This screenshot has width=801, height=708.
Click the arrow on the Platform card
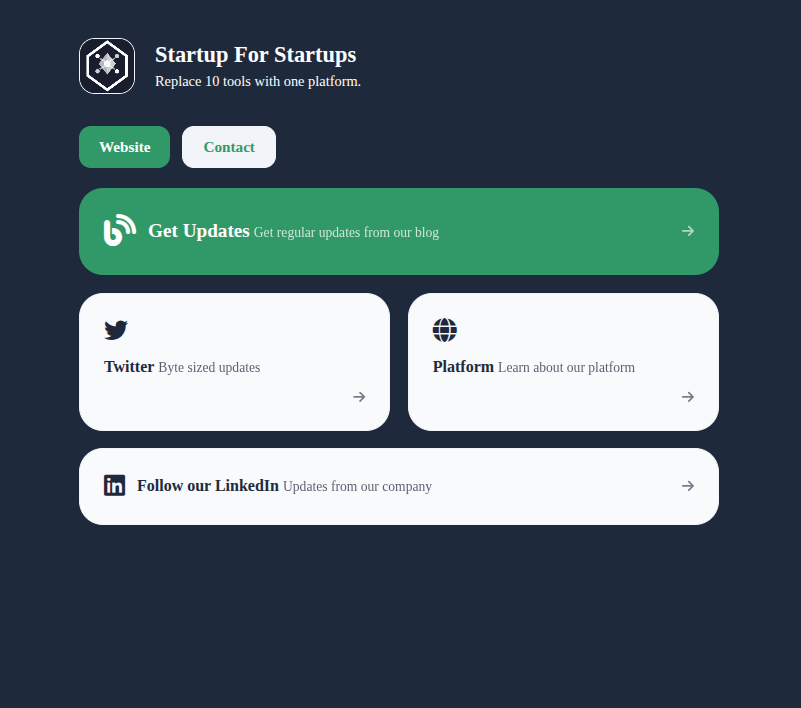click(688, 397)
